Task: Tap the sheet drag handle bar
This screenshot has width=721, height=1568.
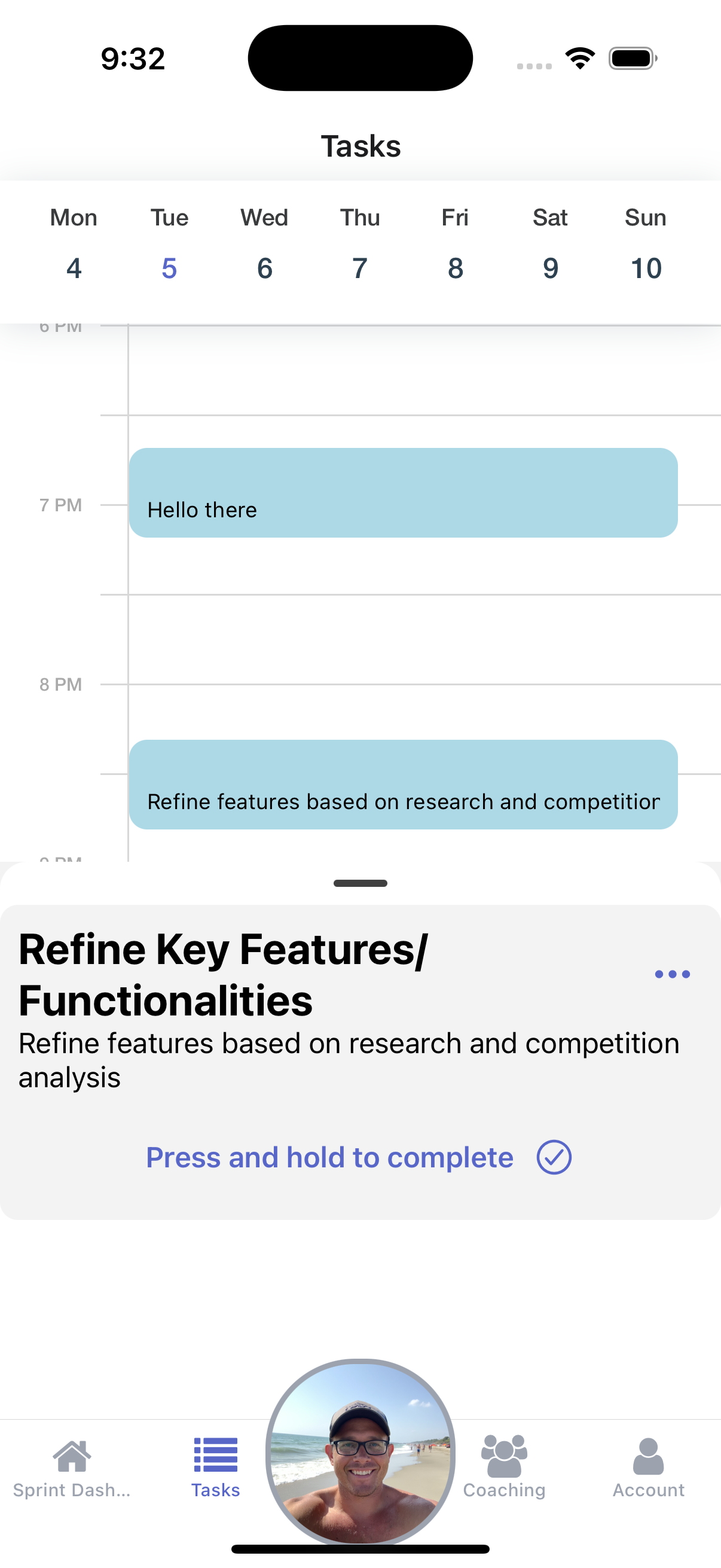Action: (x=360, y=883)
